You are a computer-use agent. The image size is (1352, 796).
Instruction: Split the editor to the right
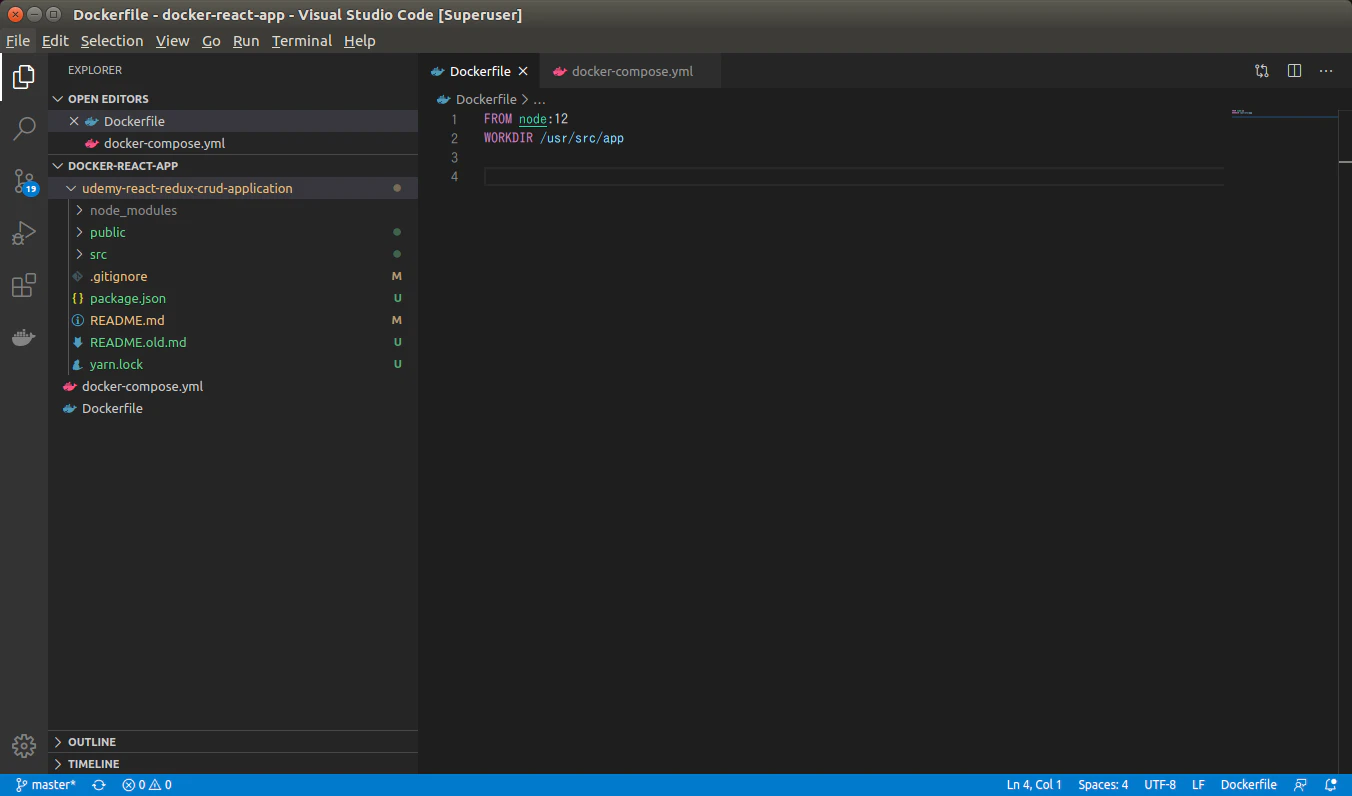pos(1294,71)
